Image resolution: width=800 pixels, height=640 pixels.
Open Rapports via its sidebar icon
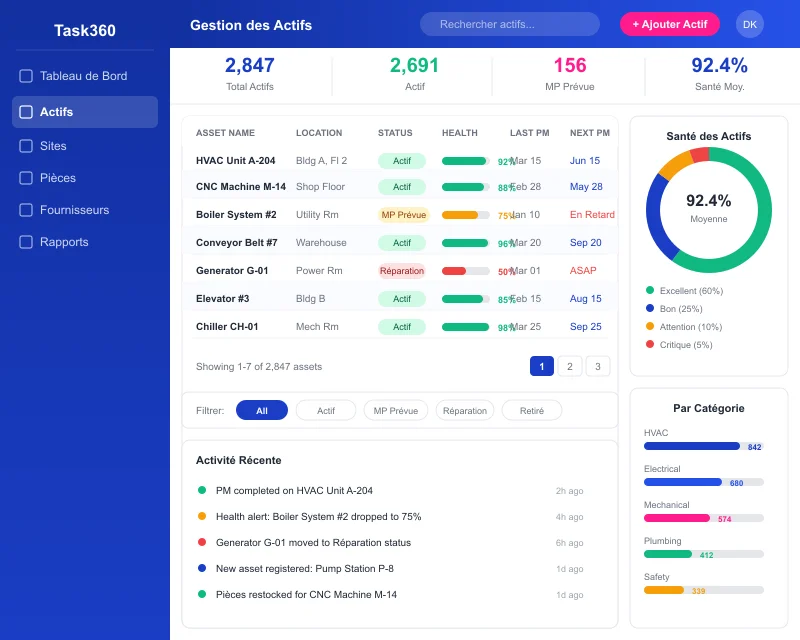[x=24, y=241]
